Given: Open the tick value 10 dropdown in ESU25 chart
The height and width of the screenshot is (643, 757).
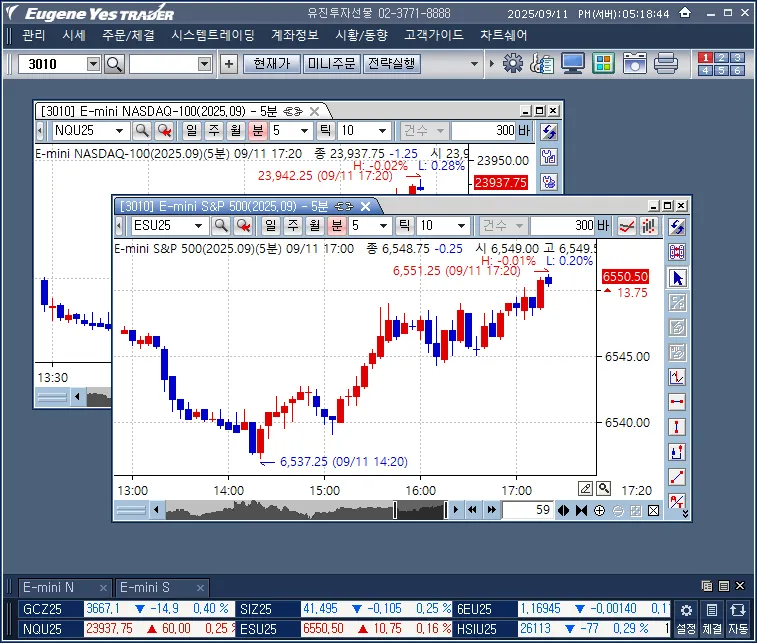Looking at the screenshot, I should tap(461, 225).
